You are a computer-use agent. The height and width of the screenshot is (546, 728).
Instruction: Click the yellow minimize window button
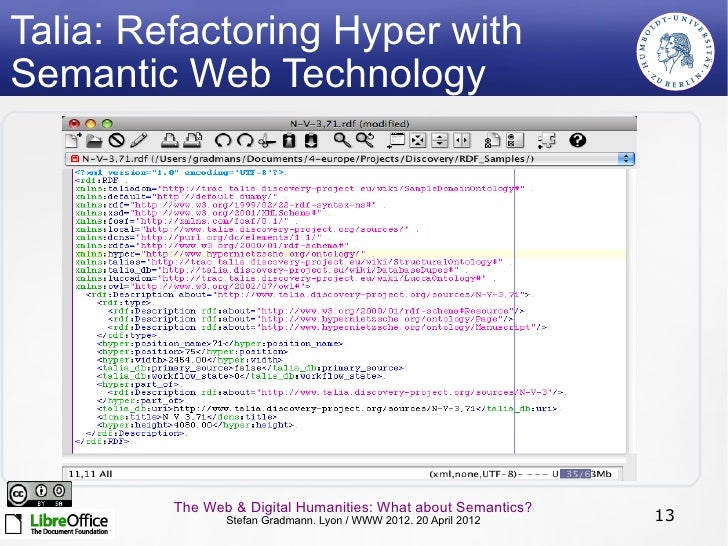click(91, 124)
